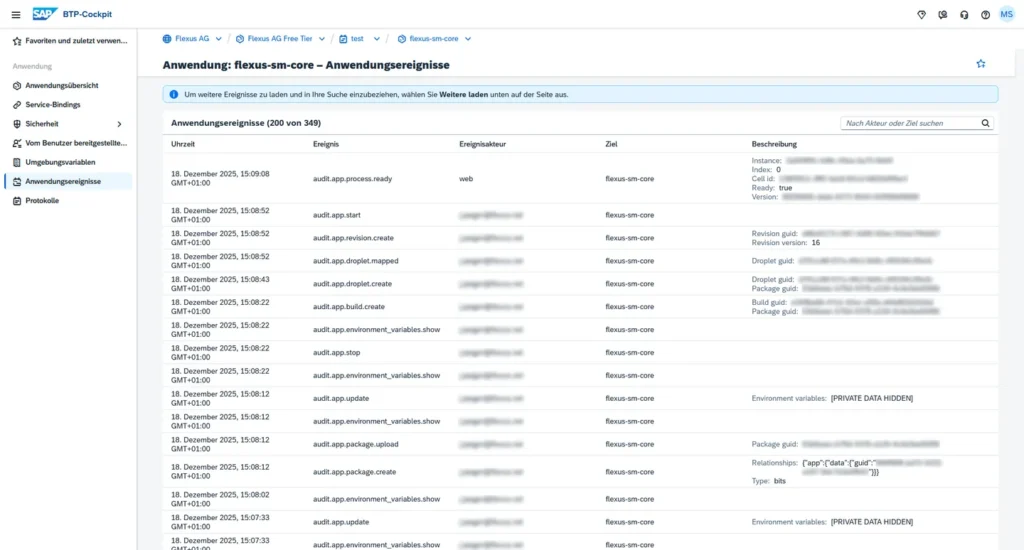This screenshot has height=550, width=1024.
Task: Expand the Flexus AG Free Tier dropdown
Action: coord(322,39)
